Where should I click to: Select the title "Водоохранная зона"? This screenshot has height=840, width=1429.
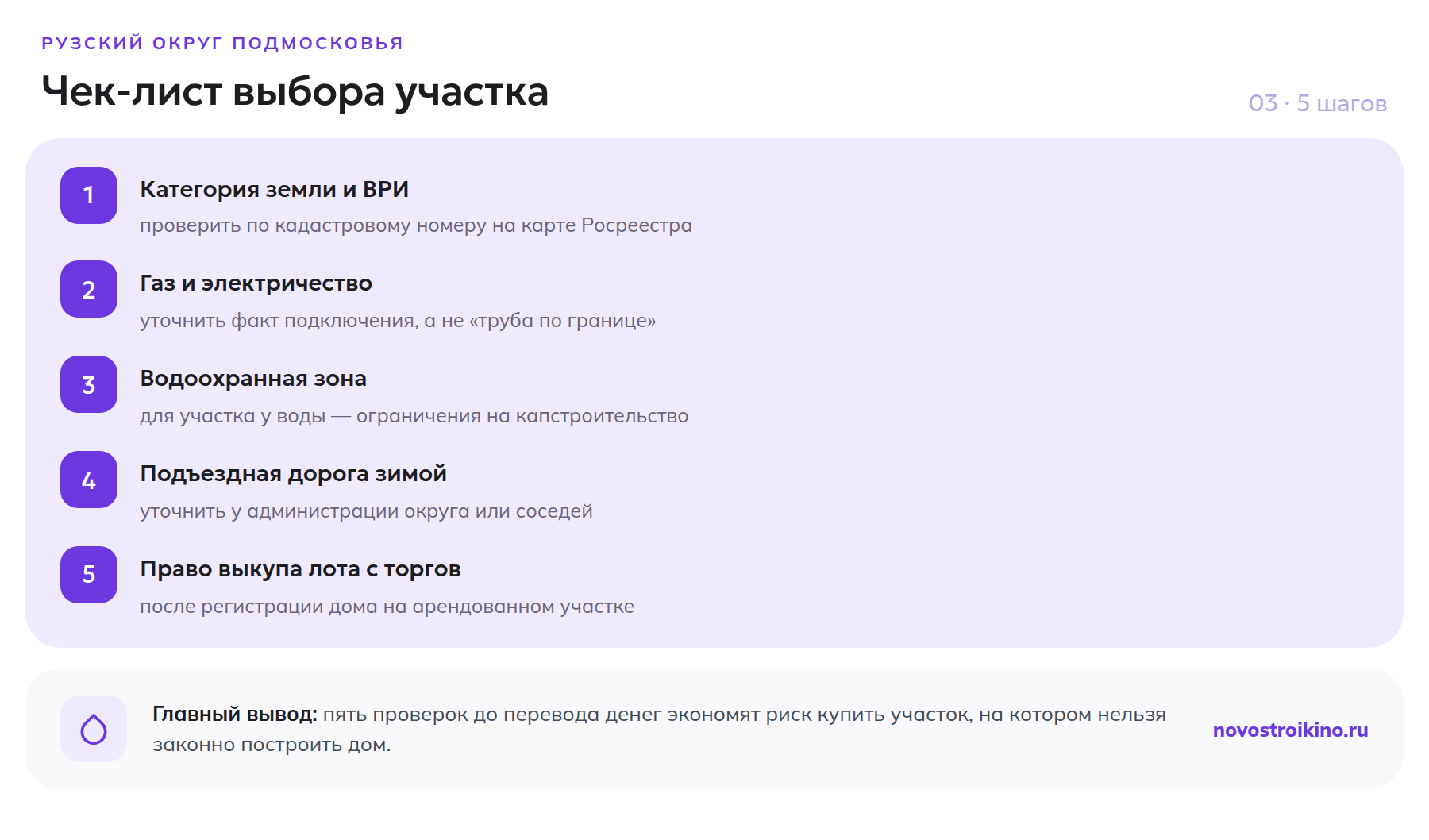point(253,379)
